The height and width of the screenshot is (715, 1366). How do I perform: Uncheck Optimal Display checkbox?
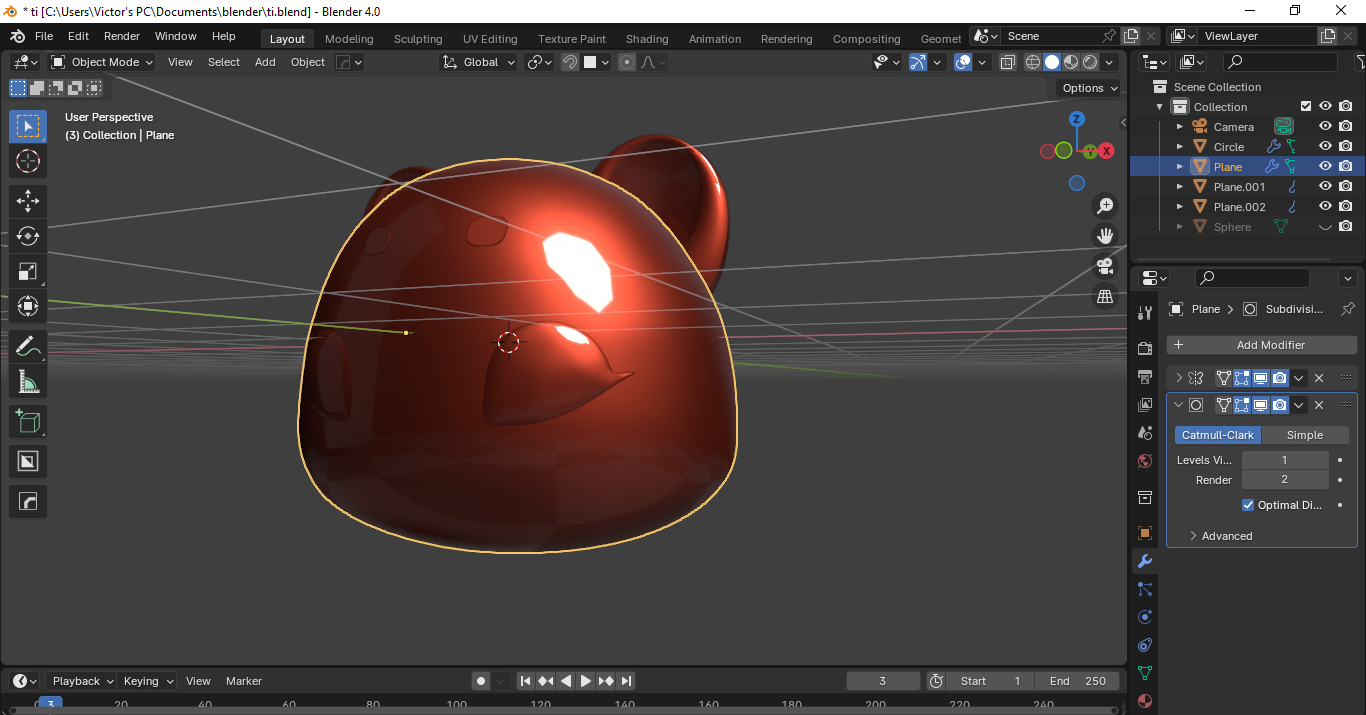1248,505
